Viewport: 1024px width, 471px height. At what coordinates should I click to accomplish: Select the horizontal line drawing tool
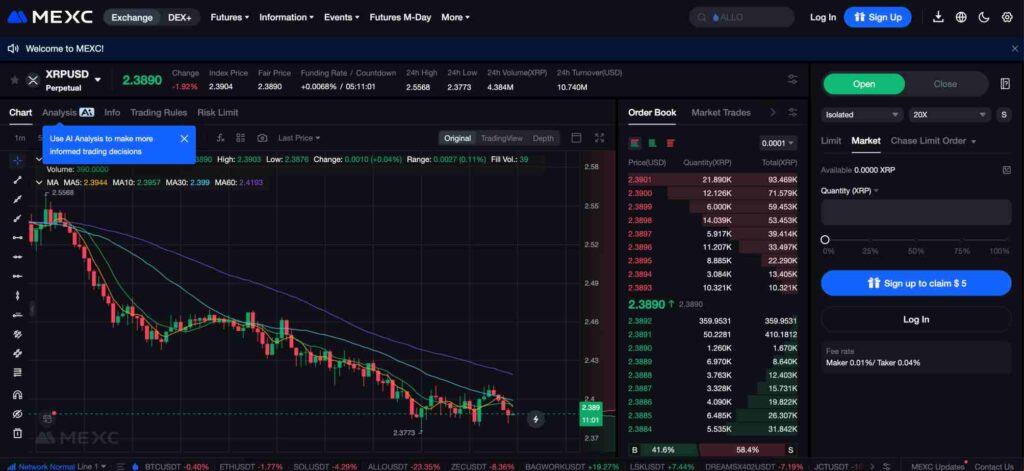click(x=18, y=237)
